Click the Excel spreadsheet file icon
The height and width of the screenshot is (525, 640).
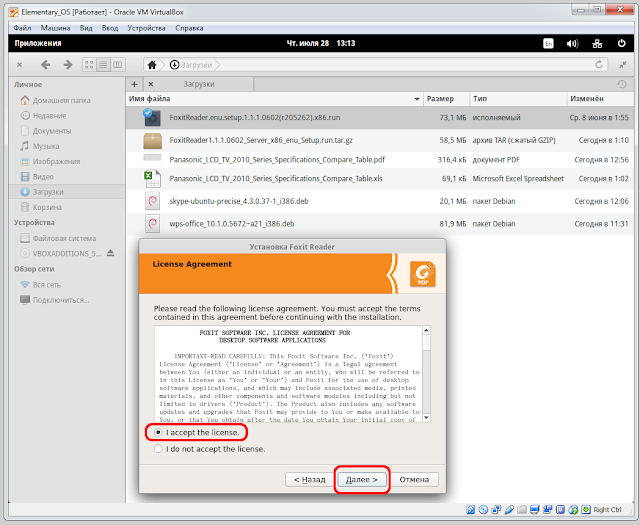click(x=153, y=179)
